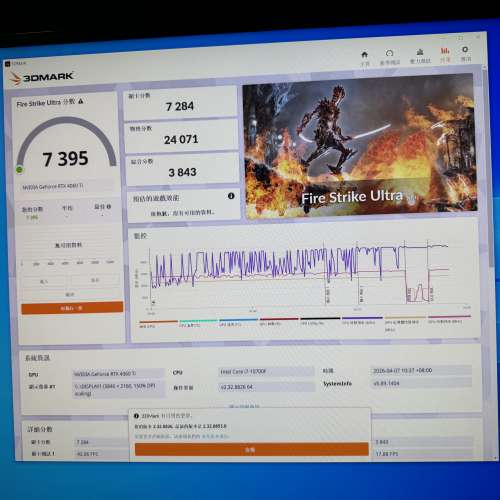
Task: Click the green dot on the score gauge
Action: 19,170
